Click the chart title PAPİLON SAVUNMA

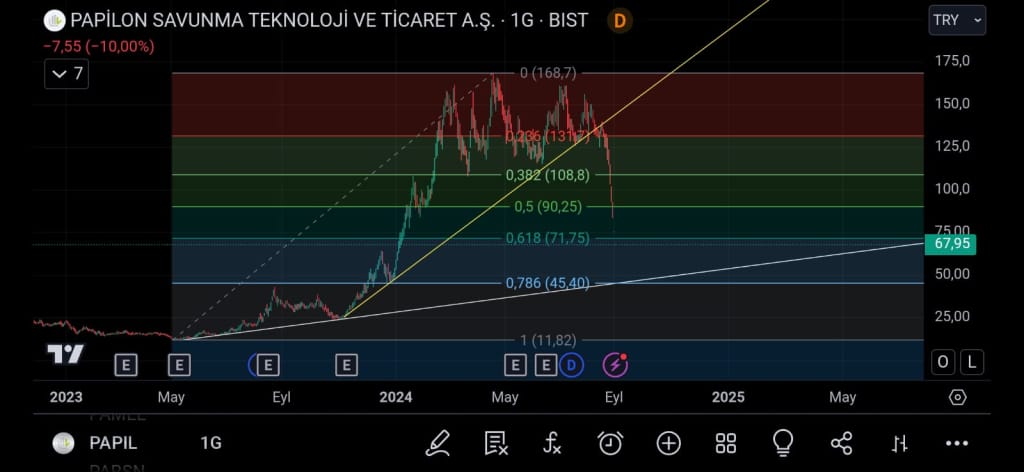pyautogui.click(x=329, y=20)
